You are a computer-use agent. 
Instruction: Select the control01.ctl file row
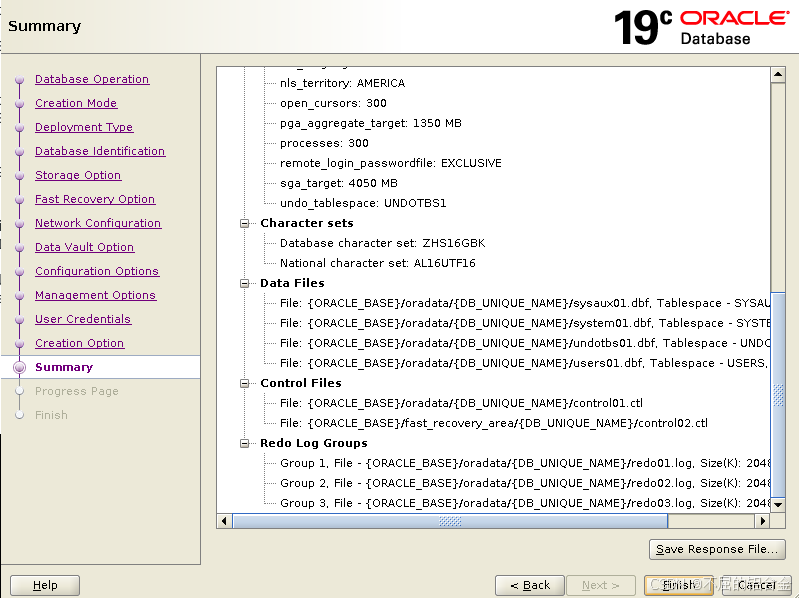[461, 403]
